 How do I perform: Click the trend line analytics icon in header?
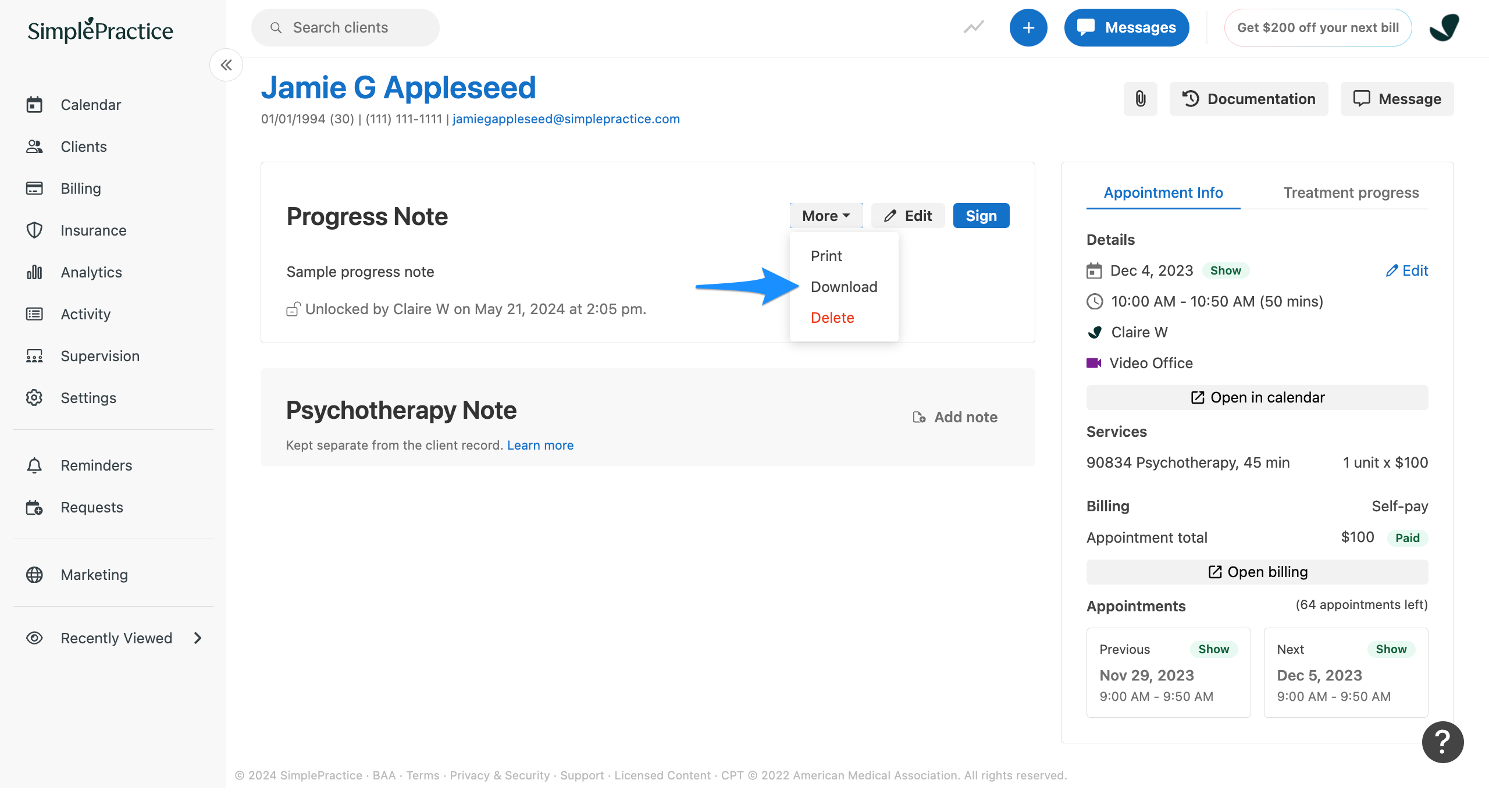click(x=974, y=27)
